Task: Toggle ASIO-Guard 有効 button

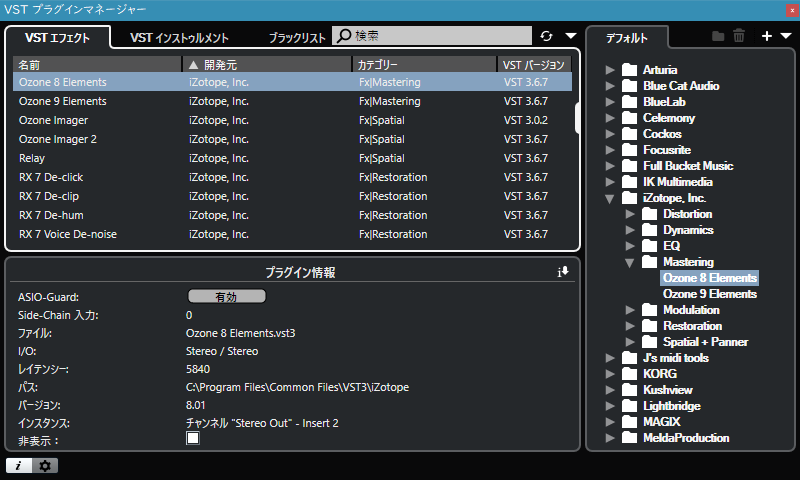Action: pyautogui.click(x=227, y=296)
